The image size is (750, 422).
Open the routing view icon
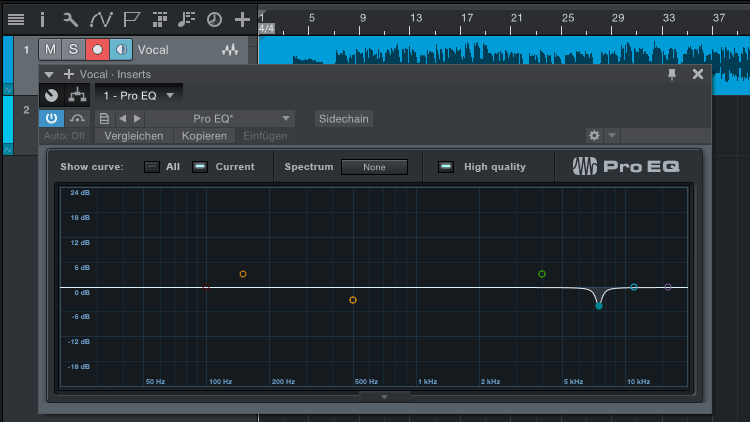[x=77, y=96]
